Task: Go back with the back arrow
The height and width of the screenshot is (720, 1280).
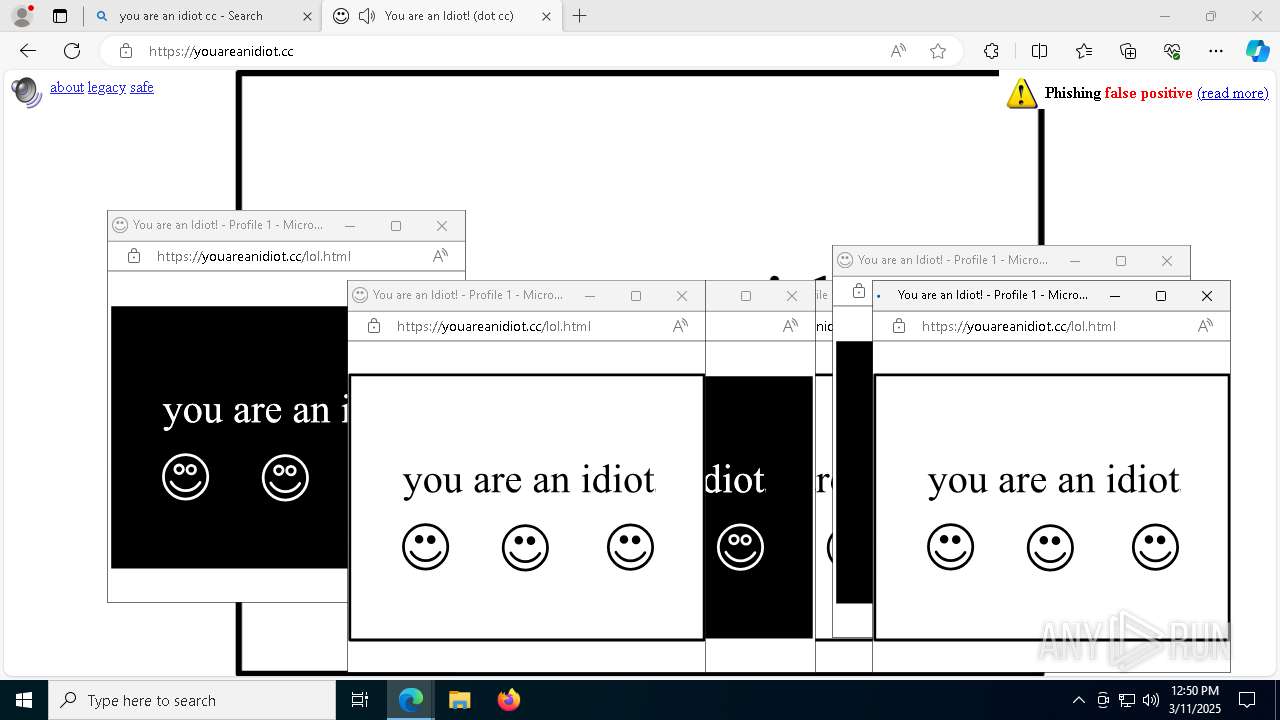Action: pos(28,51)
